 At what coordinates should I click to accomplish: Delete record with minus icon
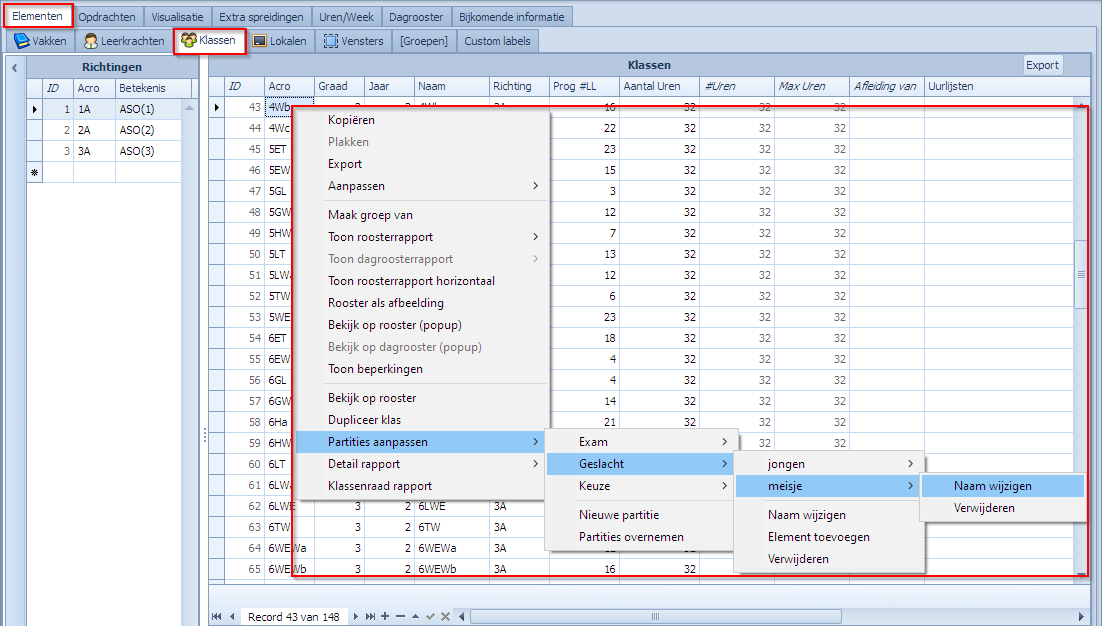click(x=401, y=616)
